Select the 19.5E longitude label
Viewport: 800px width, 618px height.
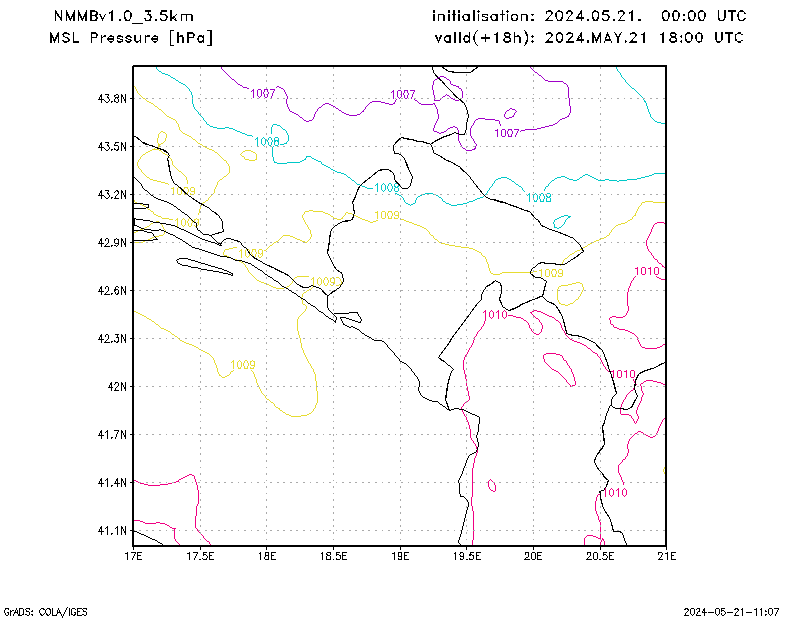click(467, 556)
